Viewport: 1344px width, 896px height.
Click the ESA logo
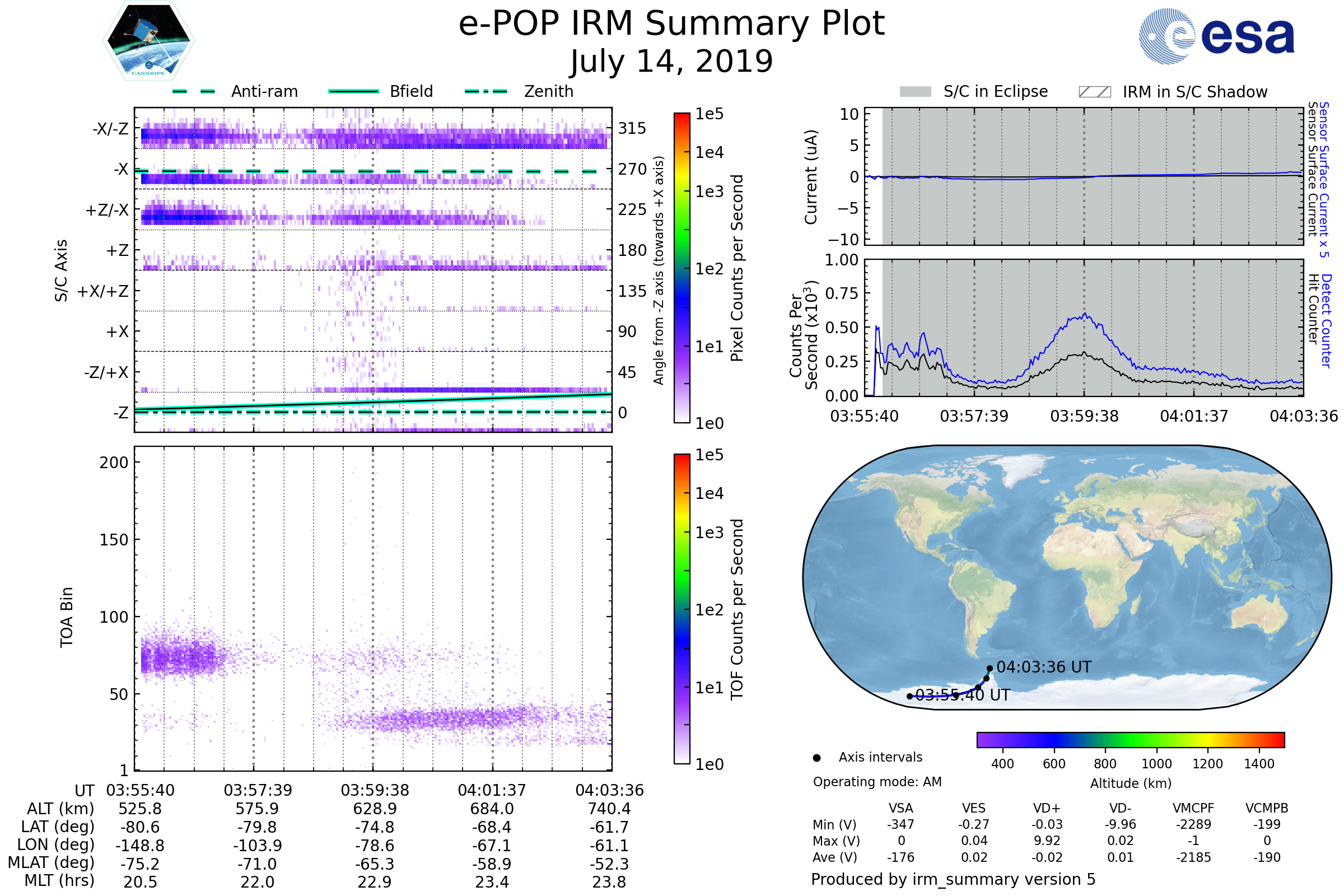point(1216,36)
